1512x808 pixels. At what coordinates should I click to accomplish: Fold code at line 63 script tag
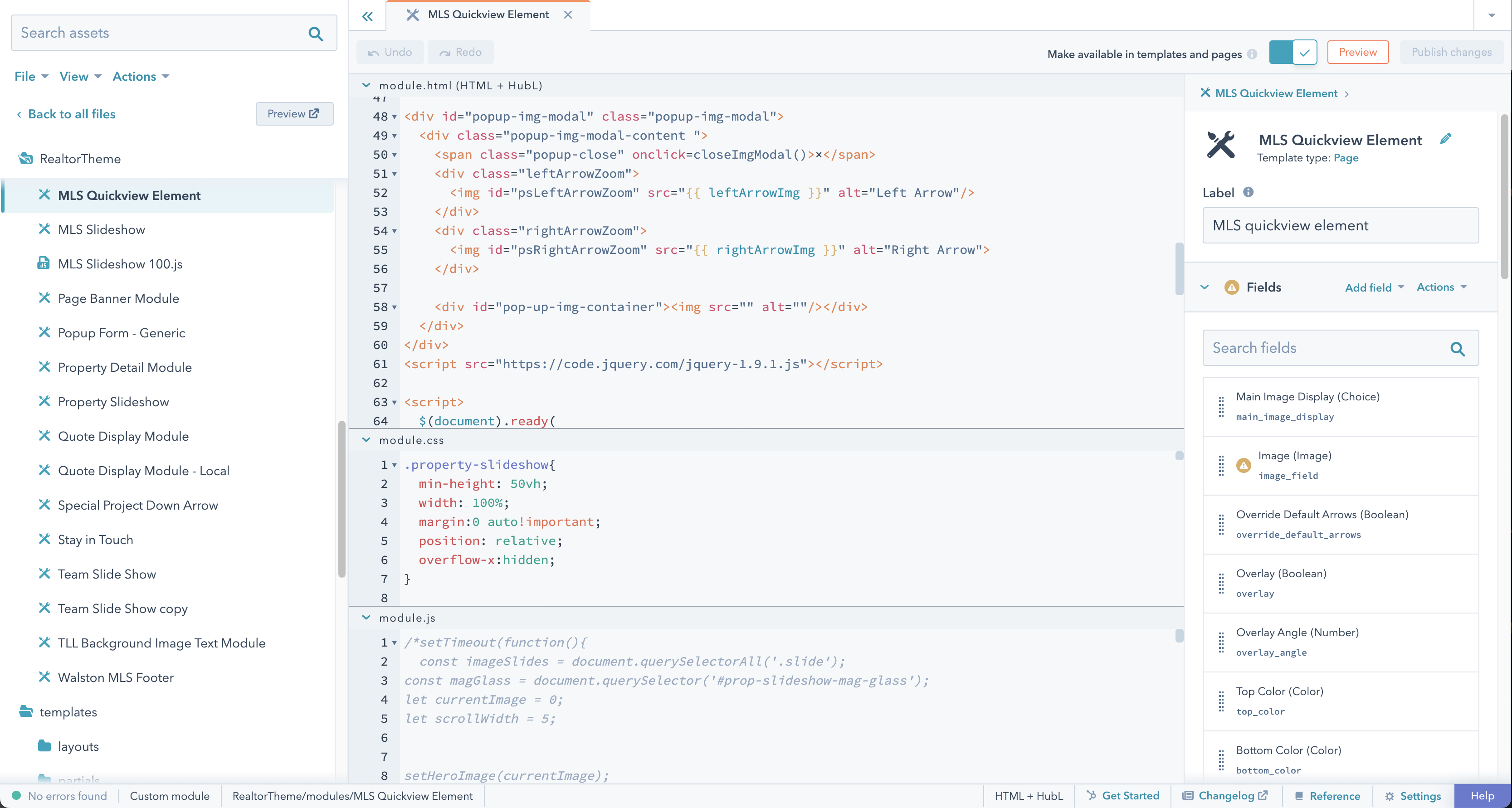pos(395,403)
